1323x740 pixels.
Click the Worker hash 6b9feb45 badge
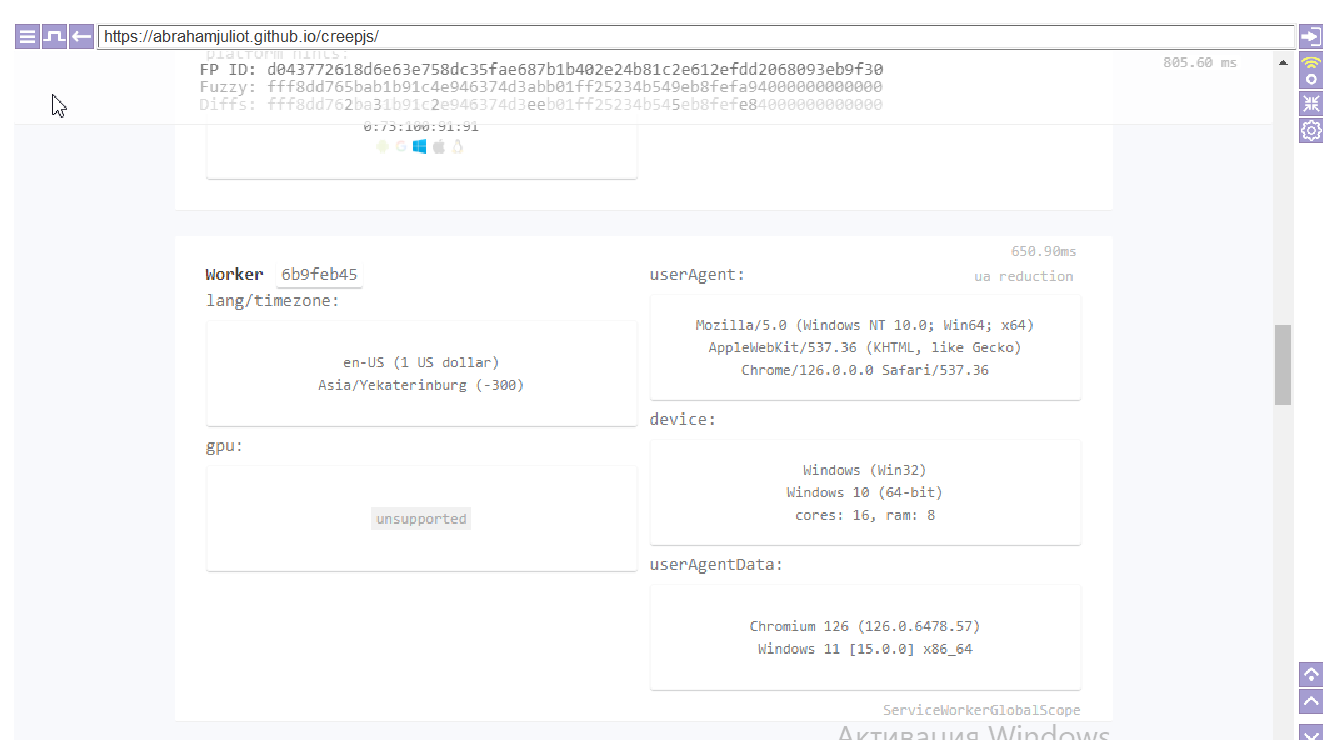(319, 275)
